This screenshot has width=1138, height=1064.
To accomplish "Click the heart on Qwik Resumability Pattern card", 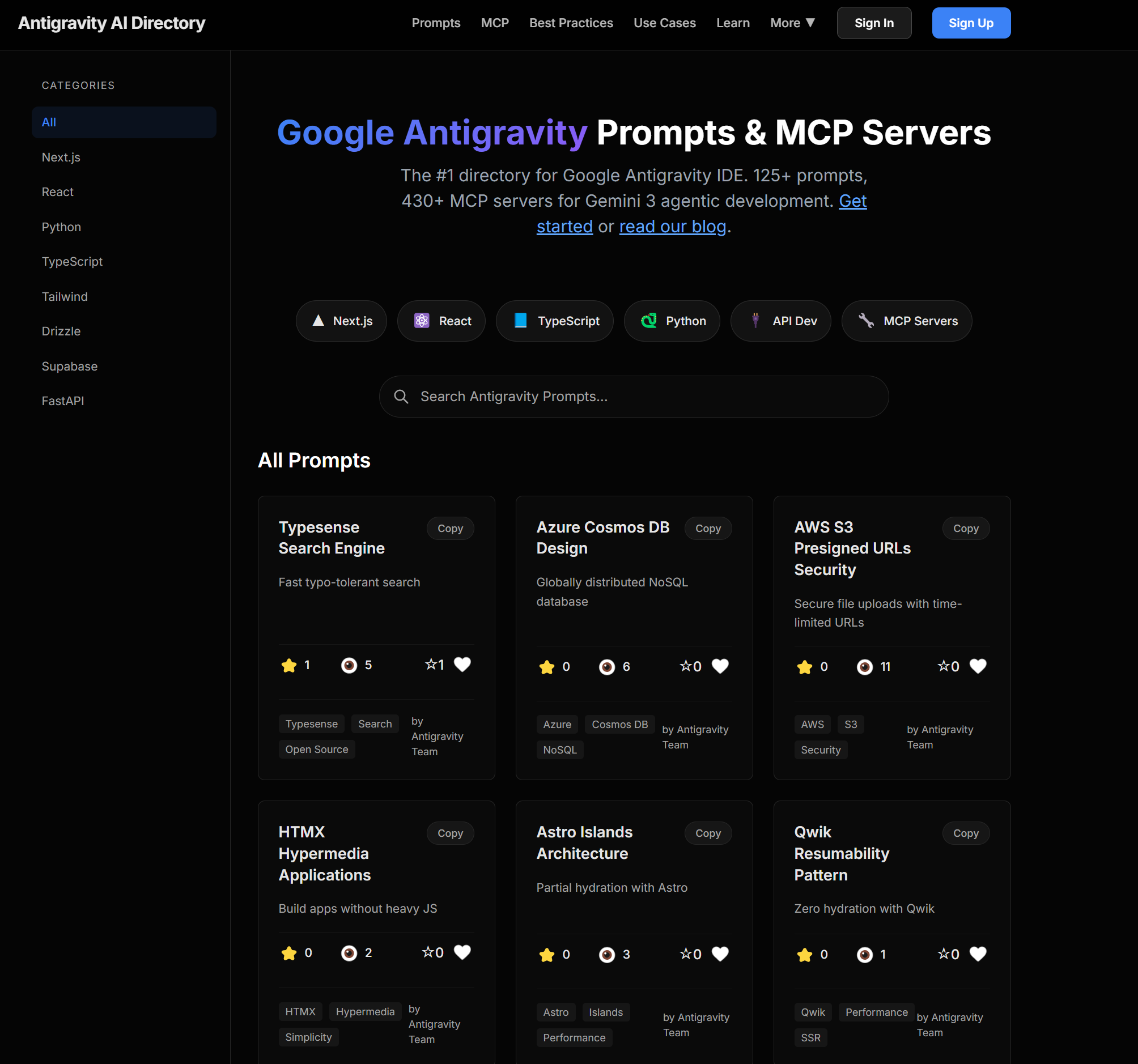I will (977, 954).
